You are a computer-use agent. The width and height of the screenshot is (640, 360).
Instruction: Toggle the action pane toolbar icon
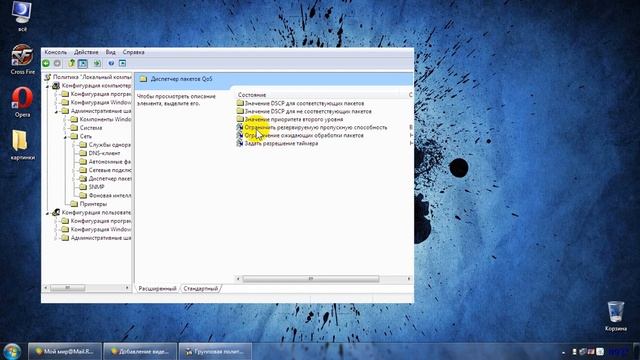tap(122, 63)
